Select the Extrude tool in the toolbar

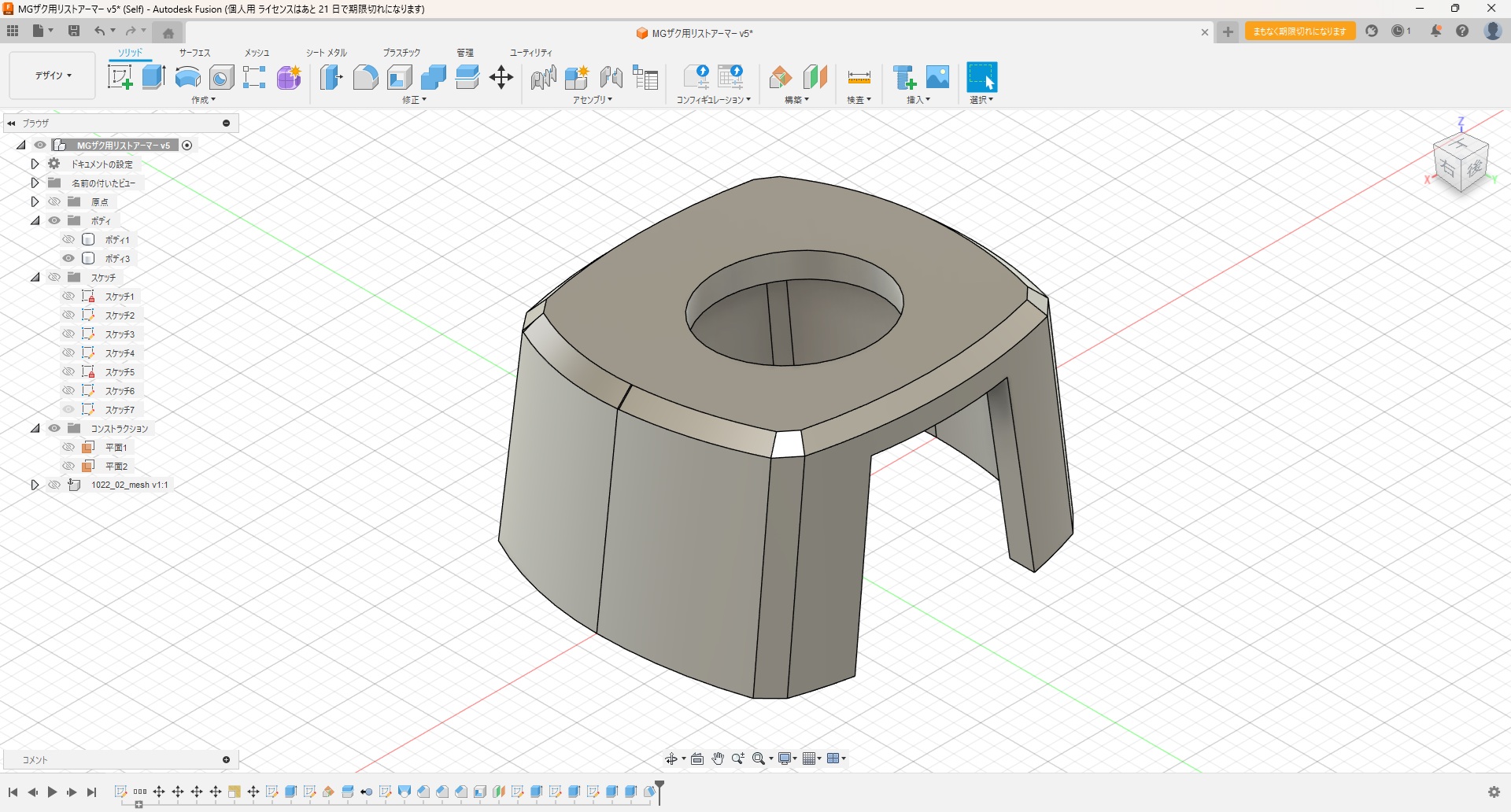[153, 77]
